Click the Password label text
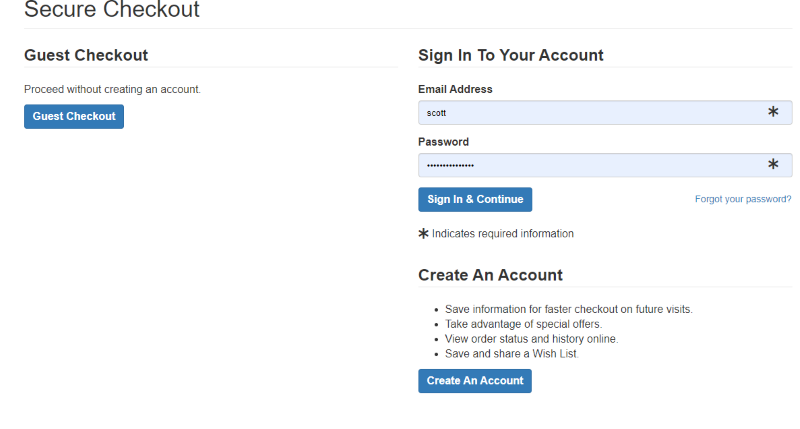 (x=443, y=142)
